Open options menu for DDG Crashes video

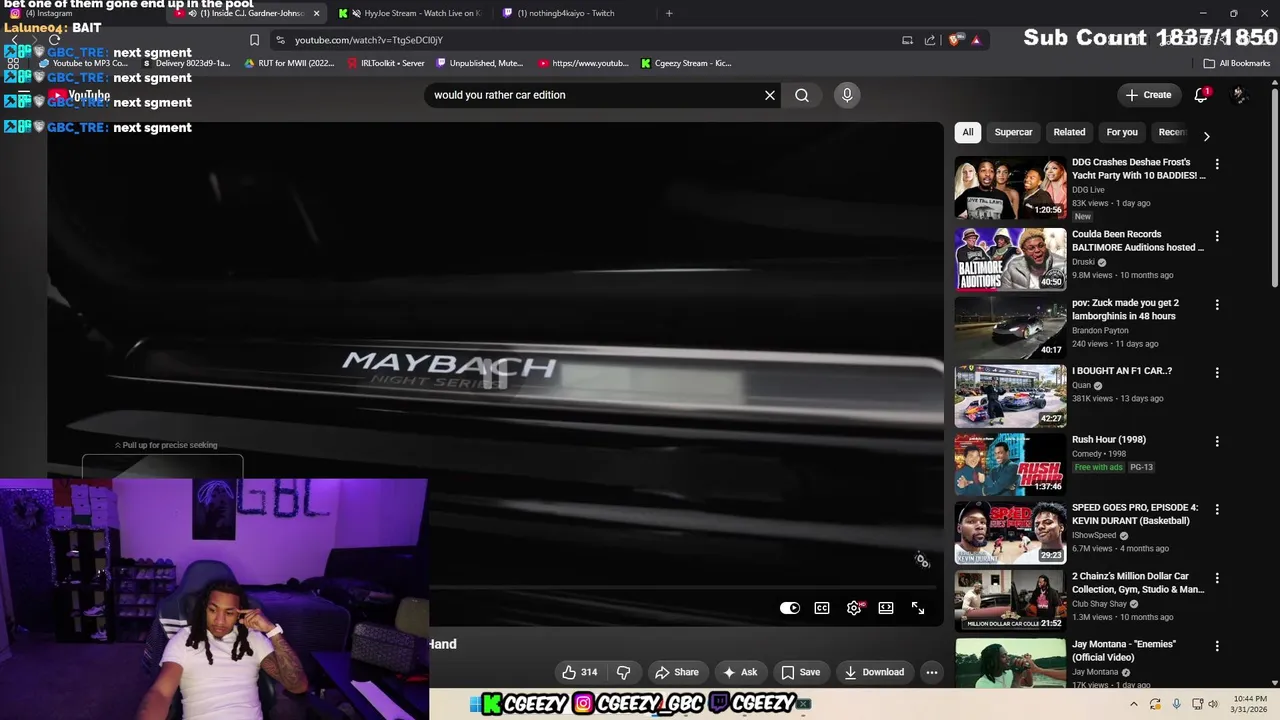1217,164
